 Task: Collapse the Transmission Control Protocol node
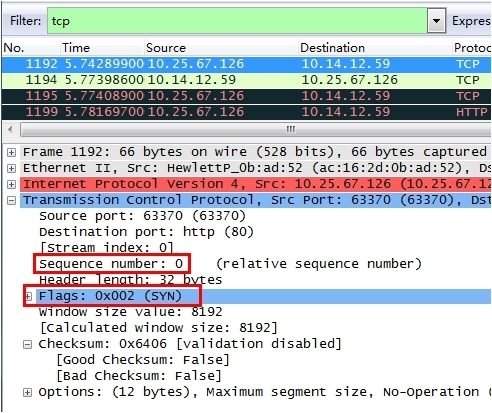pyautogui.click(x=11, y=200)
